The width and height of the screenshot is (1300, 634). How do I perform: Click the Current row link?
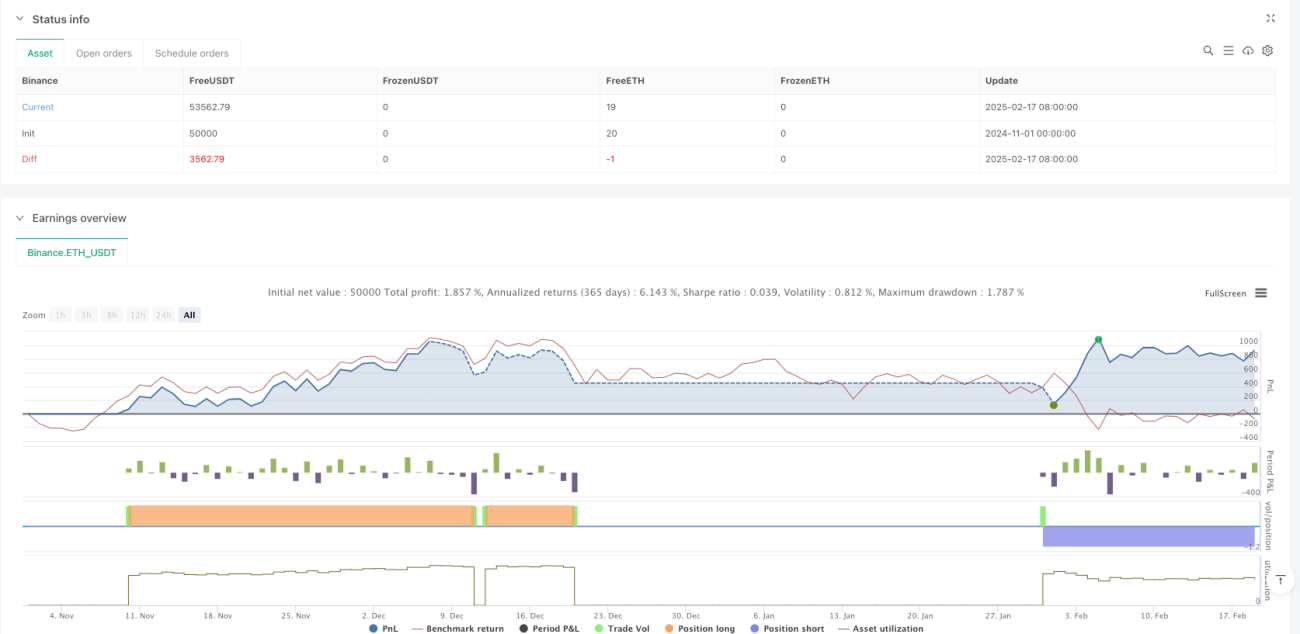(x=38, y=107)
